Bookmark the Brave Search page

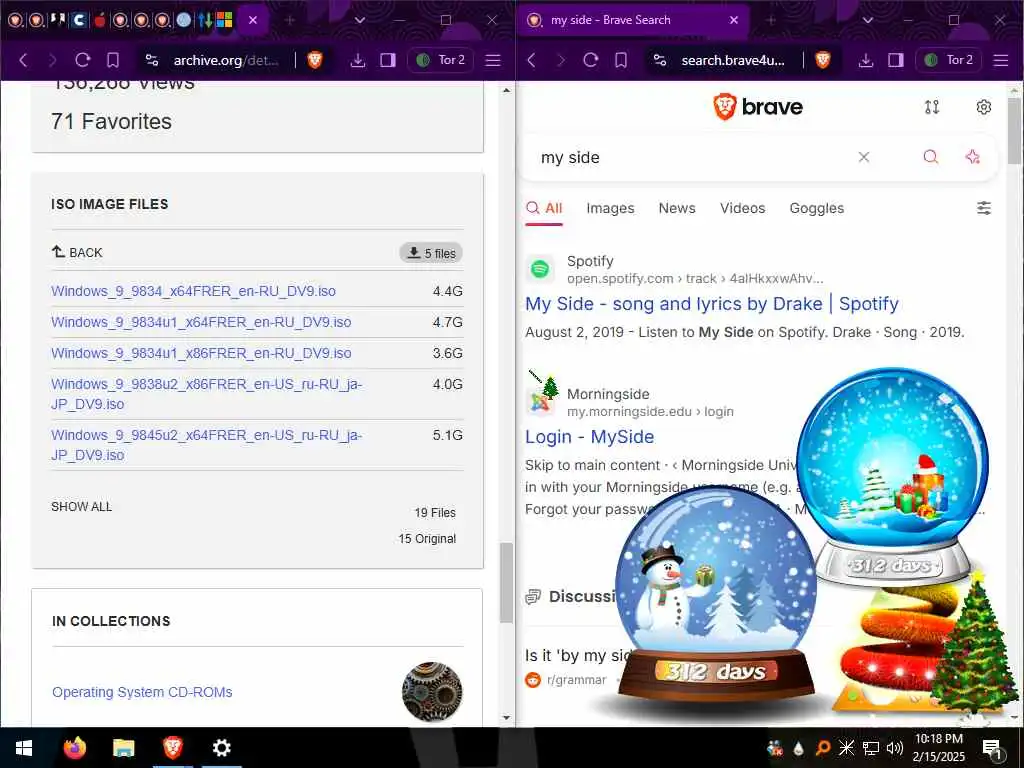click(x=621, y=60)
